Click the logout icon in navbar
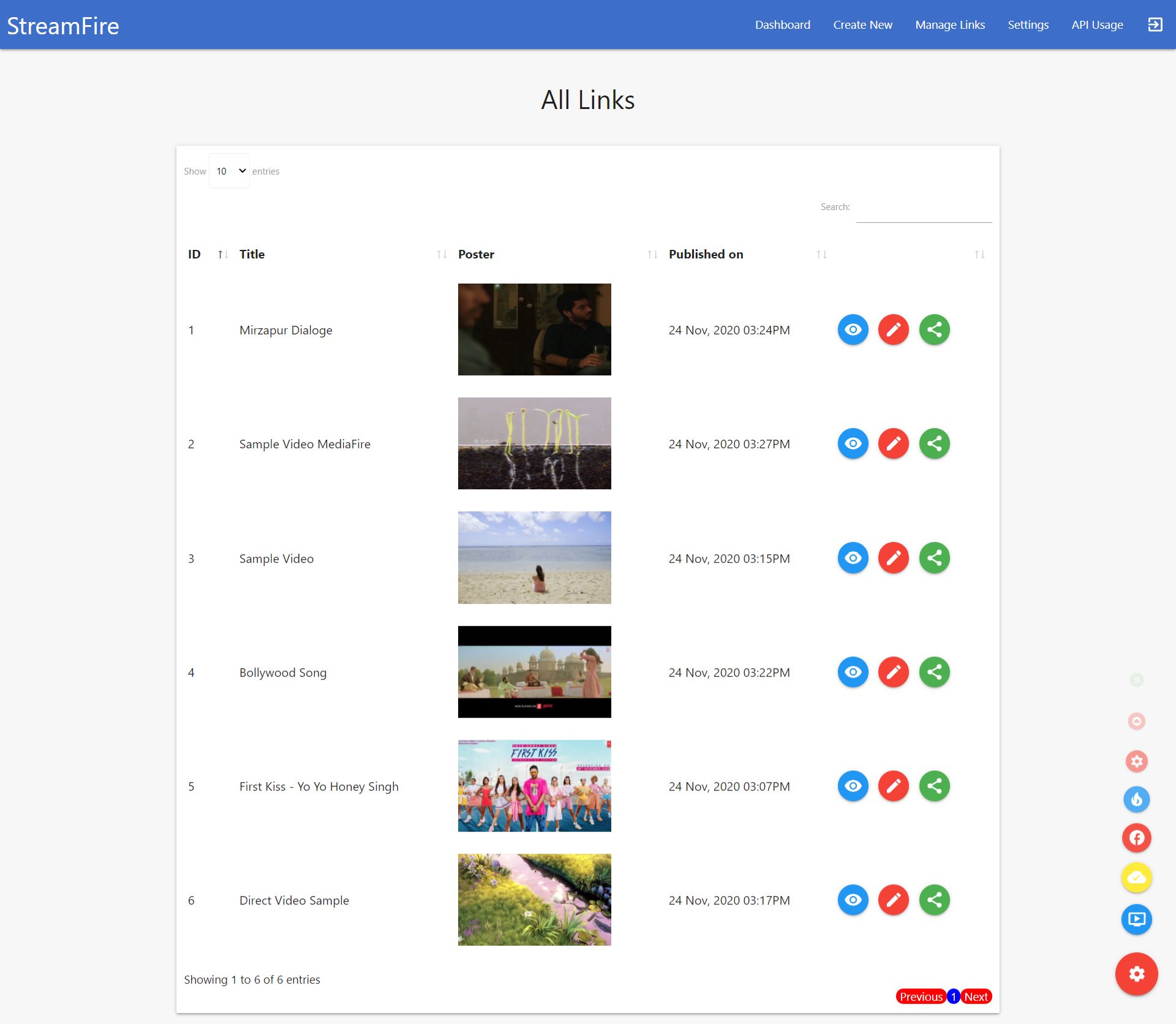 (1155, 24)
